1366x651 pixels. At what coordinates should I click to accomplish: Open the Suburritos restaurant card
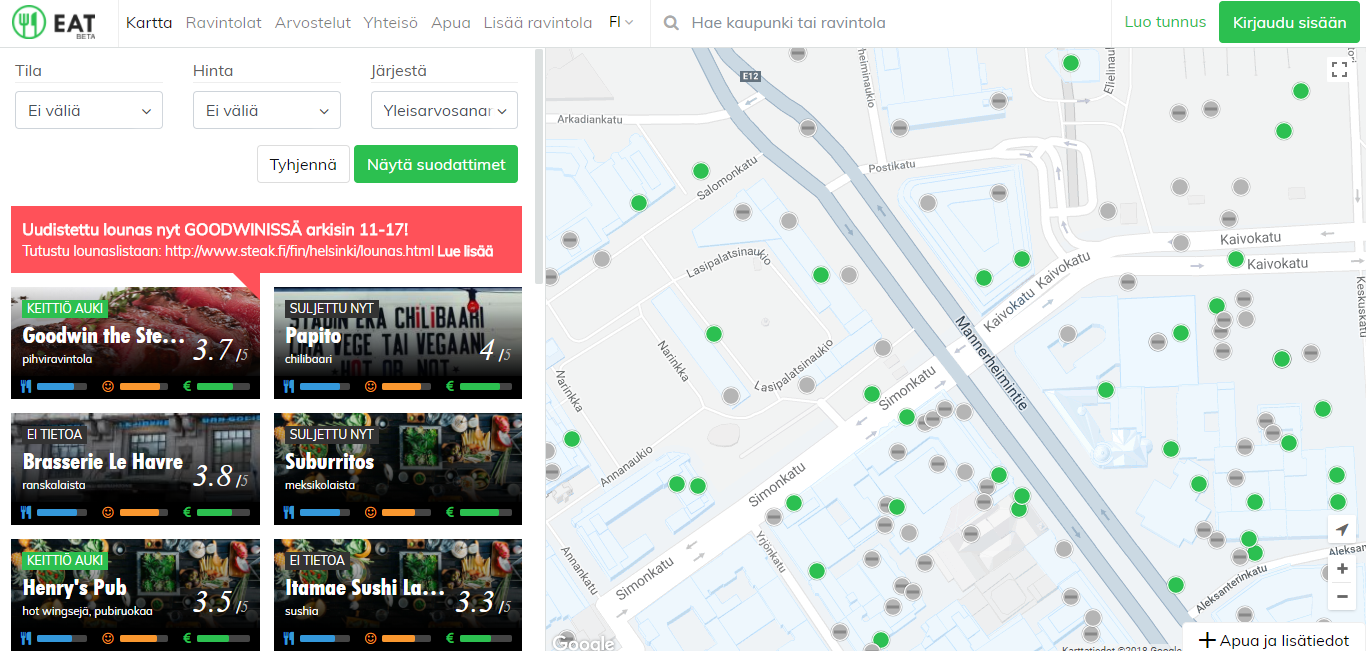[398, 469]
